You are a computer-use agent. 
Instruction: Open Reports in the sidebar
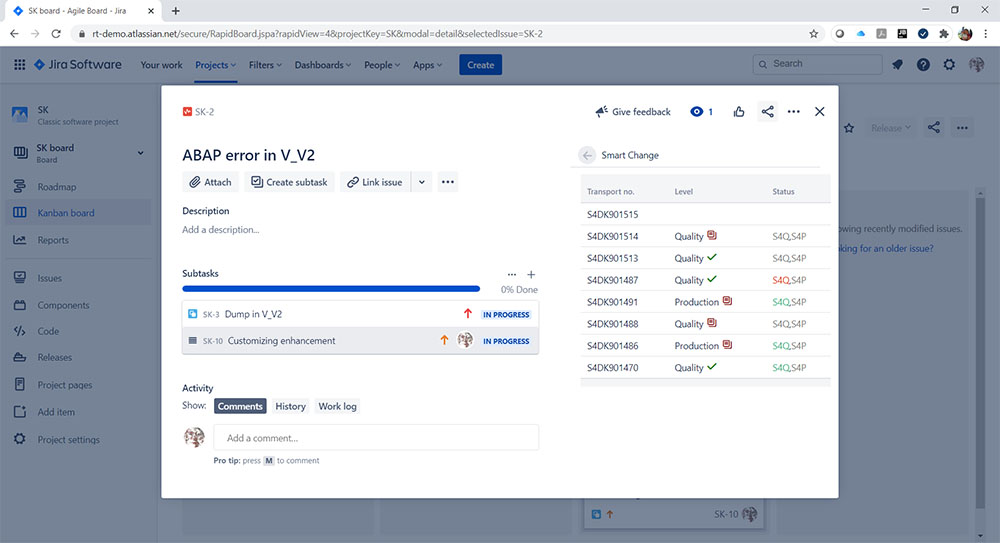tap(53, 240)
